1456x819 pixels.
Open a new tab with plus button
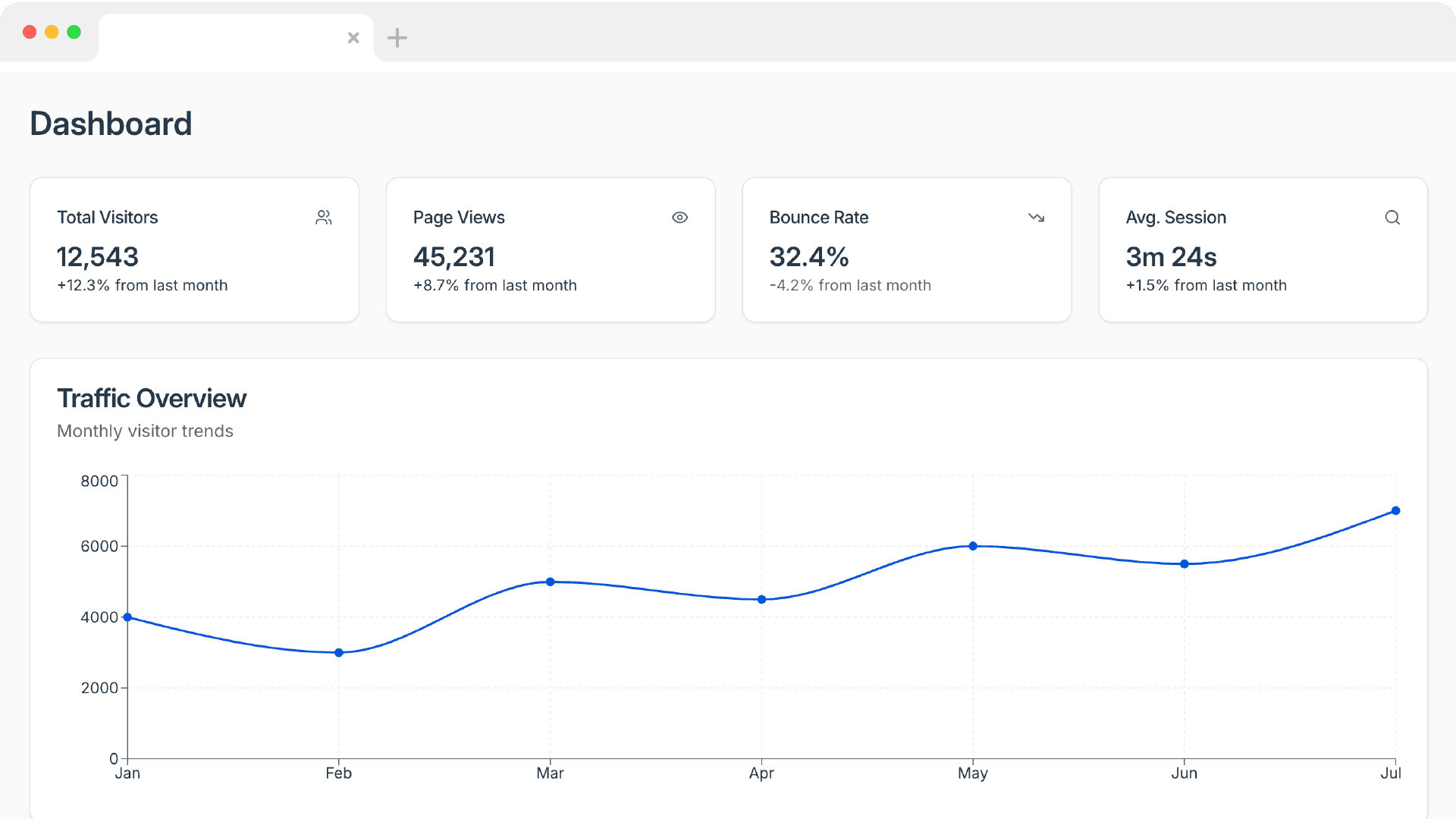point(397,38)
